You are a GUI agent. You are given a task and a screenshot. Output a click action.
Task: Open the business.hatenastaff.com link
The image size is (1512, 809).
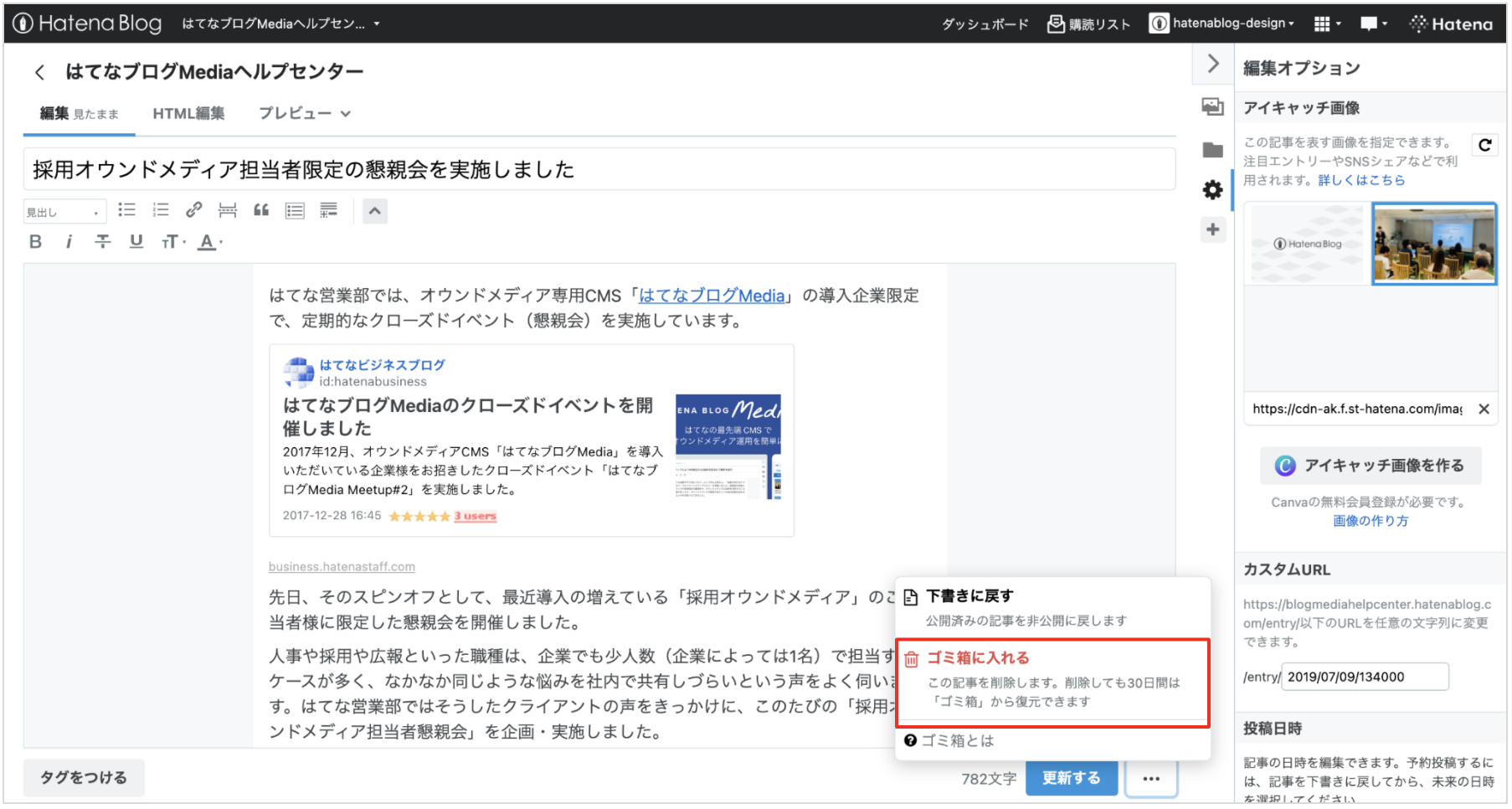click(342, 567)
